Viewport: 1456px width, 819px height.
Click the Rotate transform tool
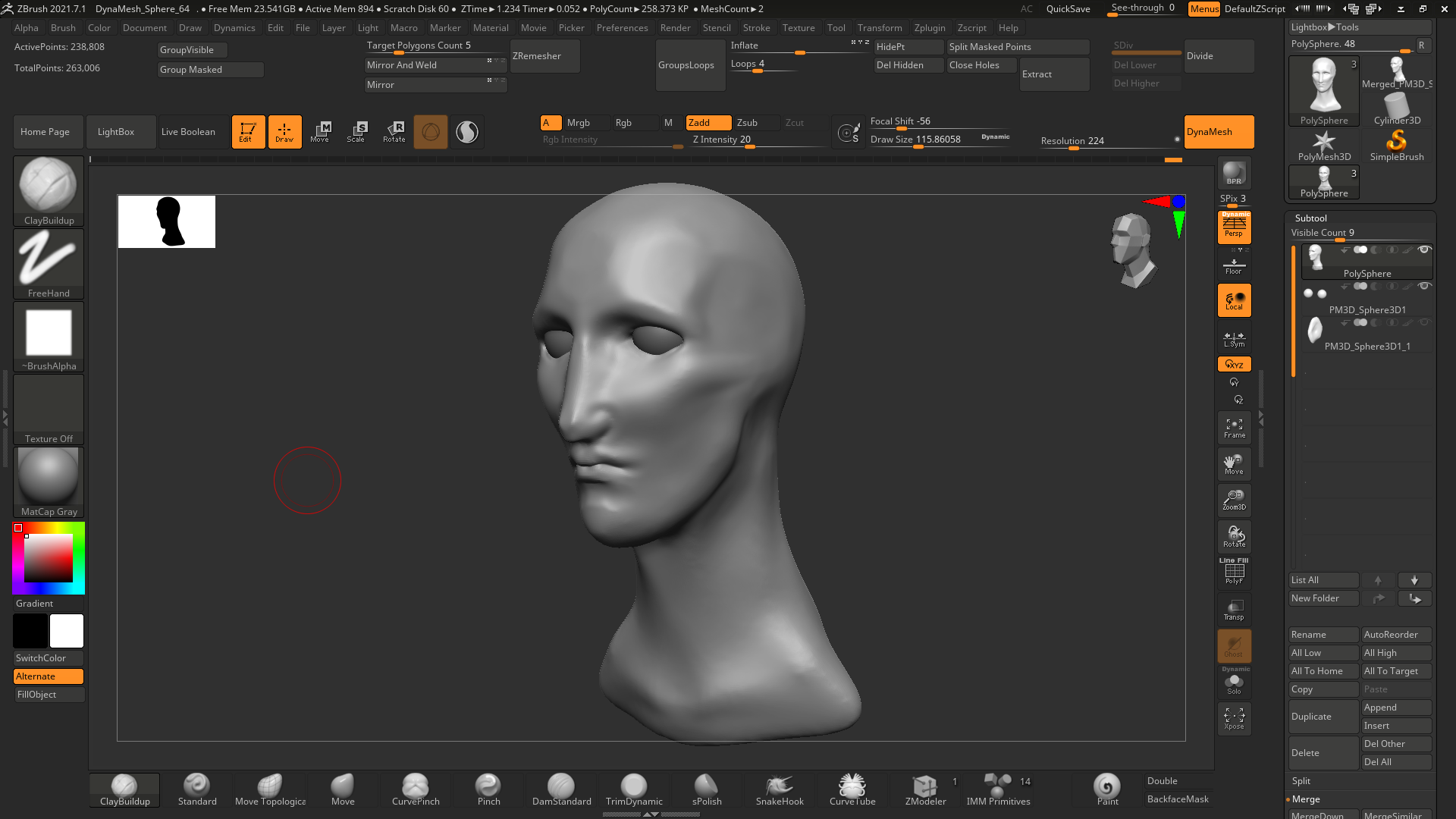tap(394, 131)
